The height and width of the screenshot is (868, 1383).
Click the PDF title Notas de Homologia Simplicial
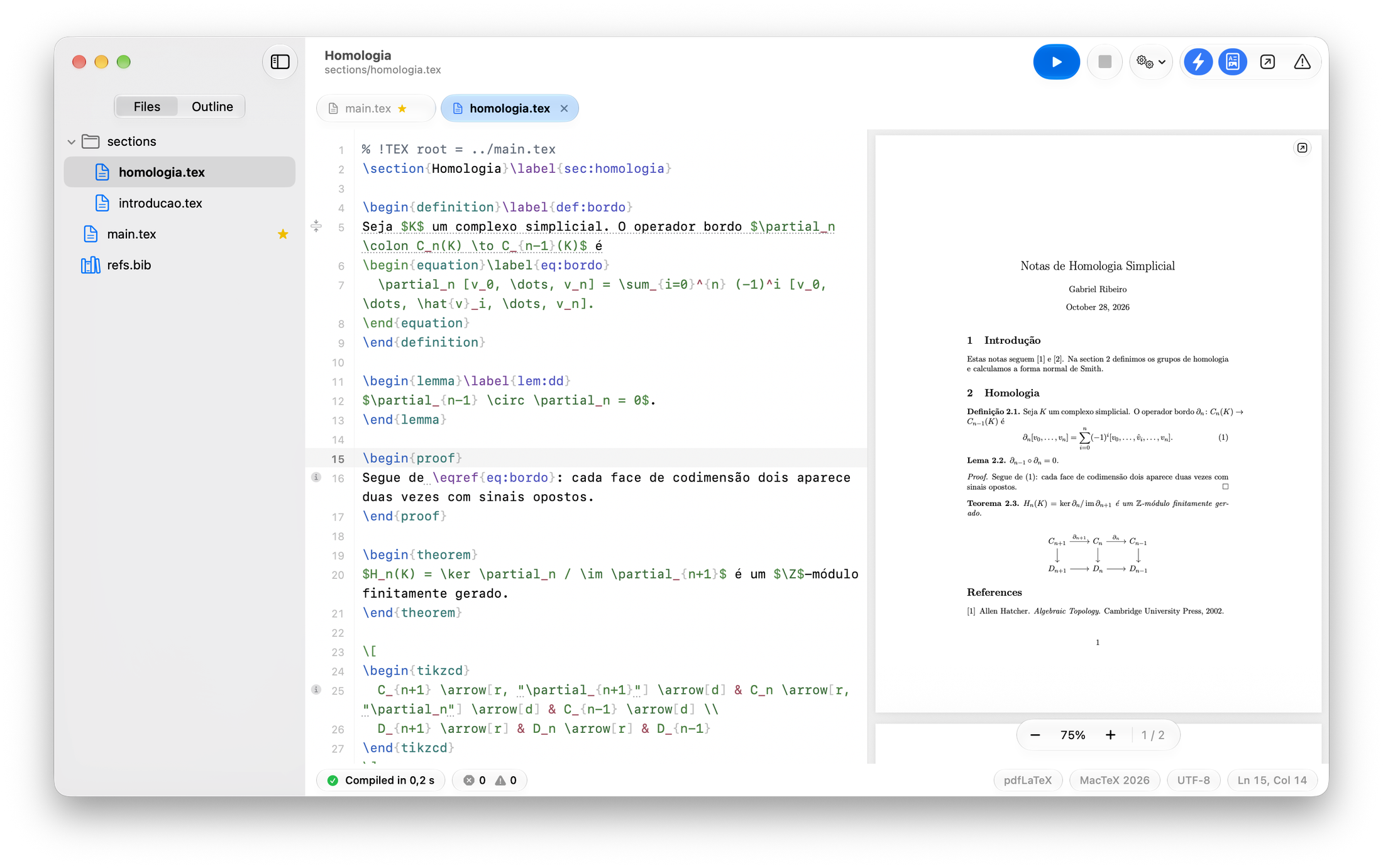1098,266
